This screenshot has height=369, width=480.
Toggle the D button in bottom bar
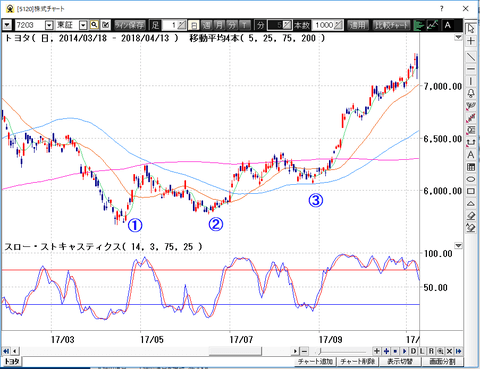[413, 351]
